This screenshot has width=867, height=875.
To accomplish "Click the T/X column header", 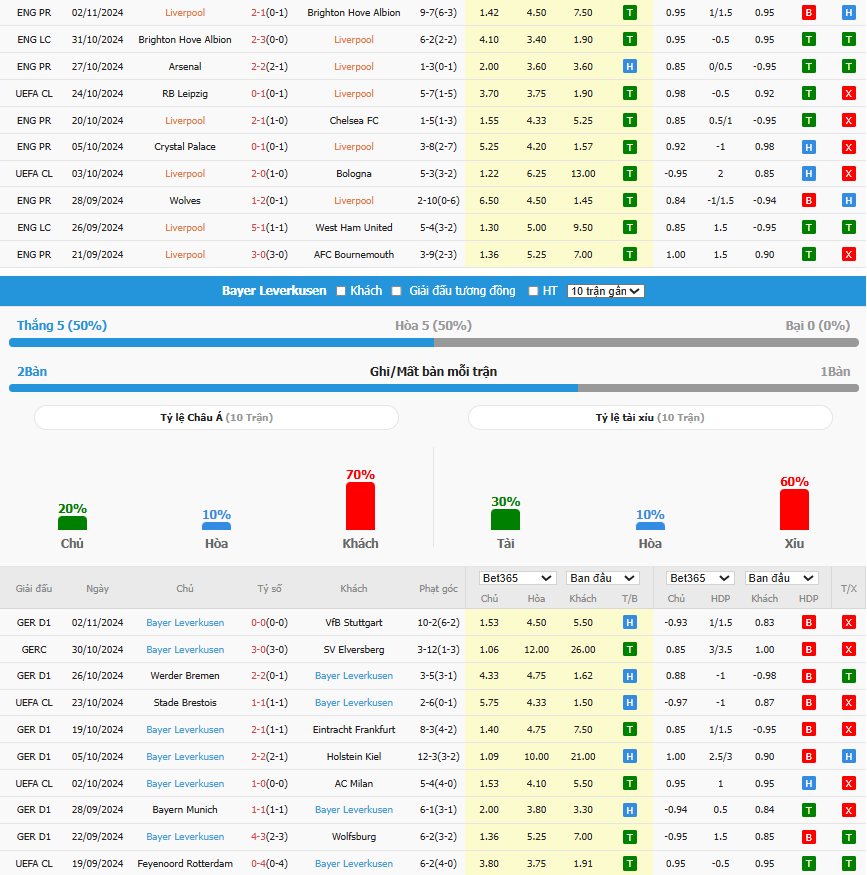I will tap(849, 588).
